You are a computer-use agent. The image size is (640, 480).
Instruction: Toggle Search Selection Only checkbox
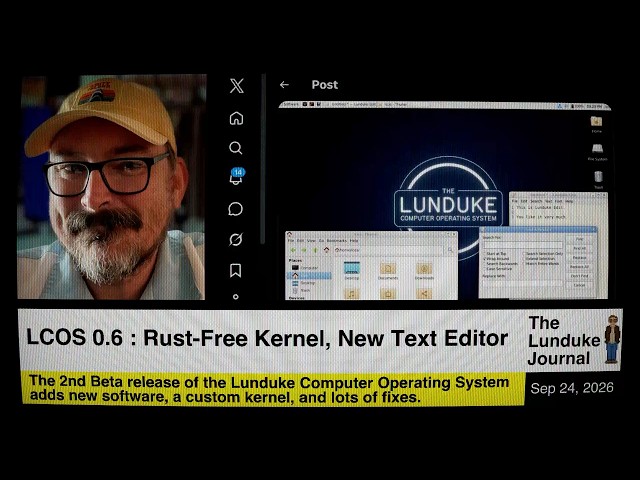click(543, 253)
